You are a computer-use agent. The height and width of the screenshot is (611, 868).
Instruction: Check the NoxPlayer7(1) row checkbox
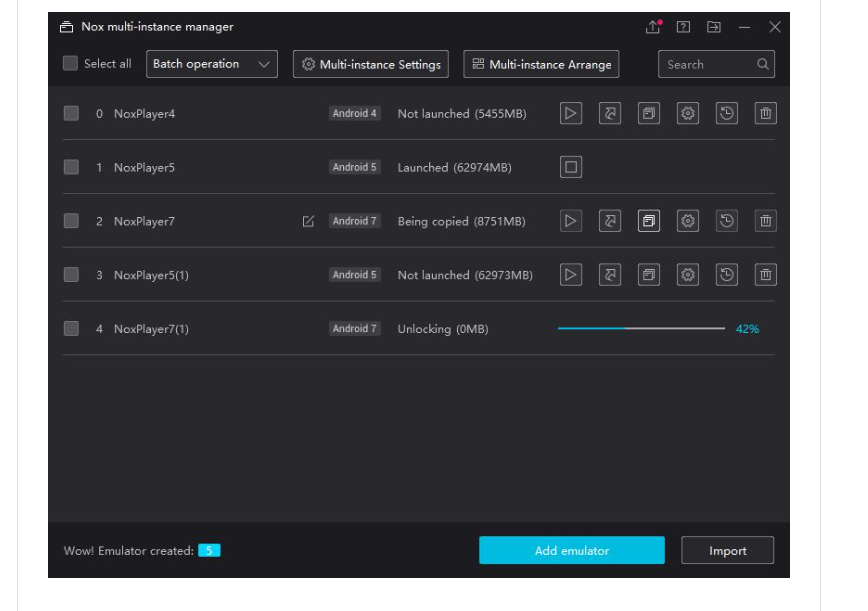pos(71,328)
